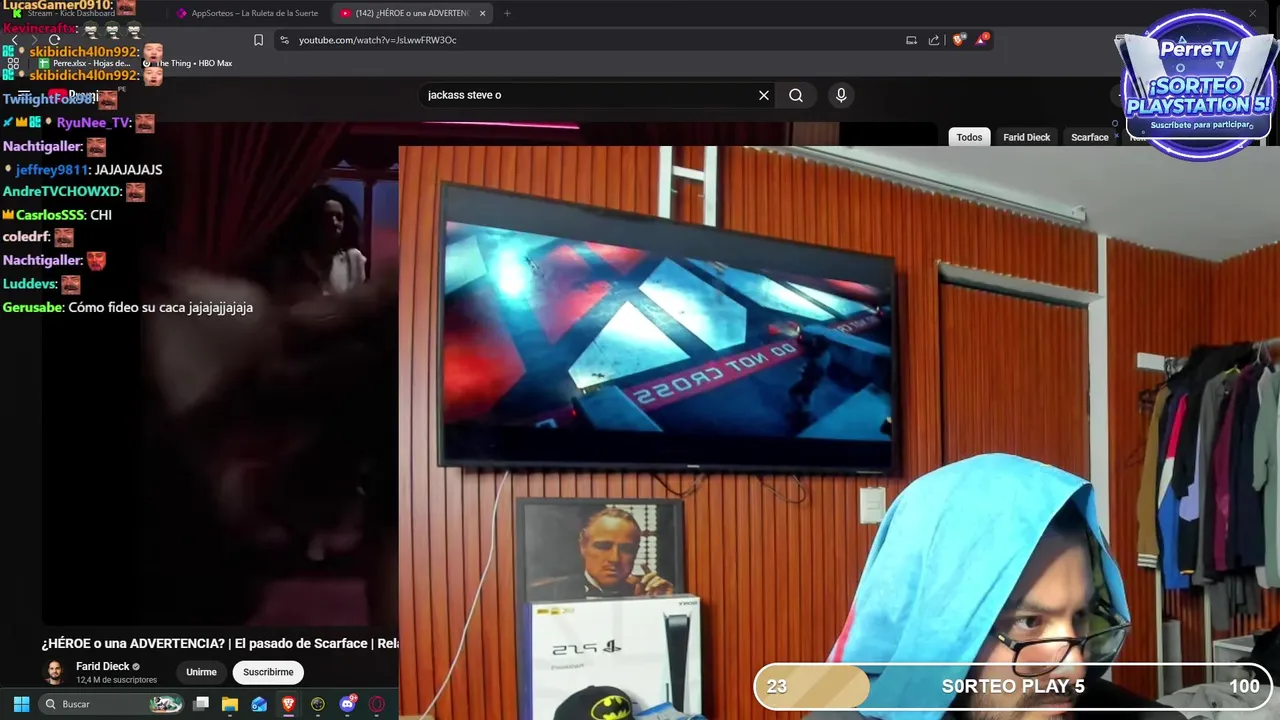Open the Brave Shields lion icon
Screen dimensions: 1280x720
[959, 40]
